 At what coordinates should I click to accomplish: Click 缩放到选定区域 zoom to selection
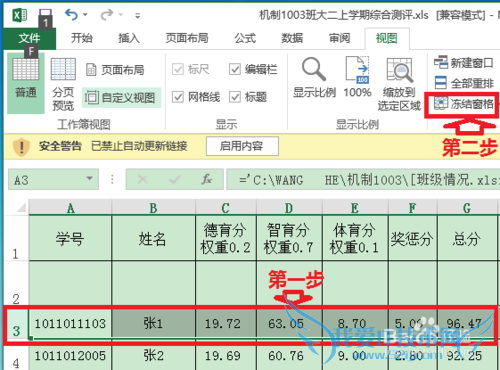pyautogui.click(x=399, y=84)
